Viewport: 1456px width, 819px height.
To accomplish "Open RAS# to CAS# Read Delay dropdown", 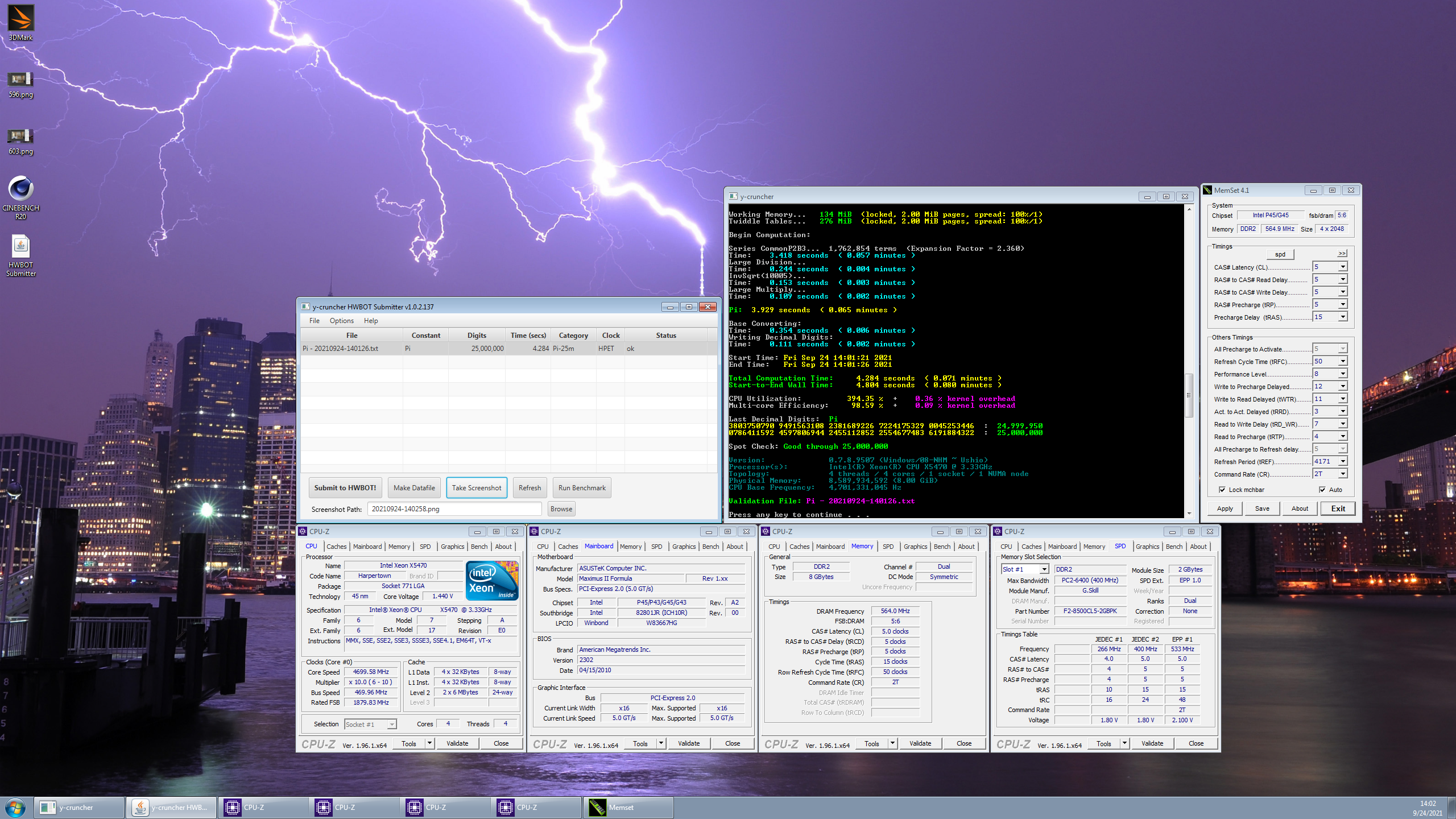I will click(1343, 280).
